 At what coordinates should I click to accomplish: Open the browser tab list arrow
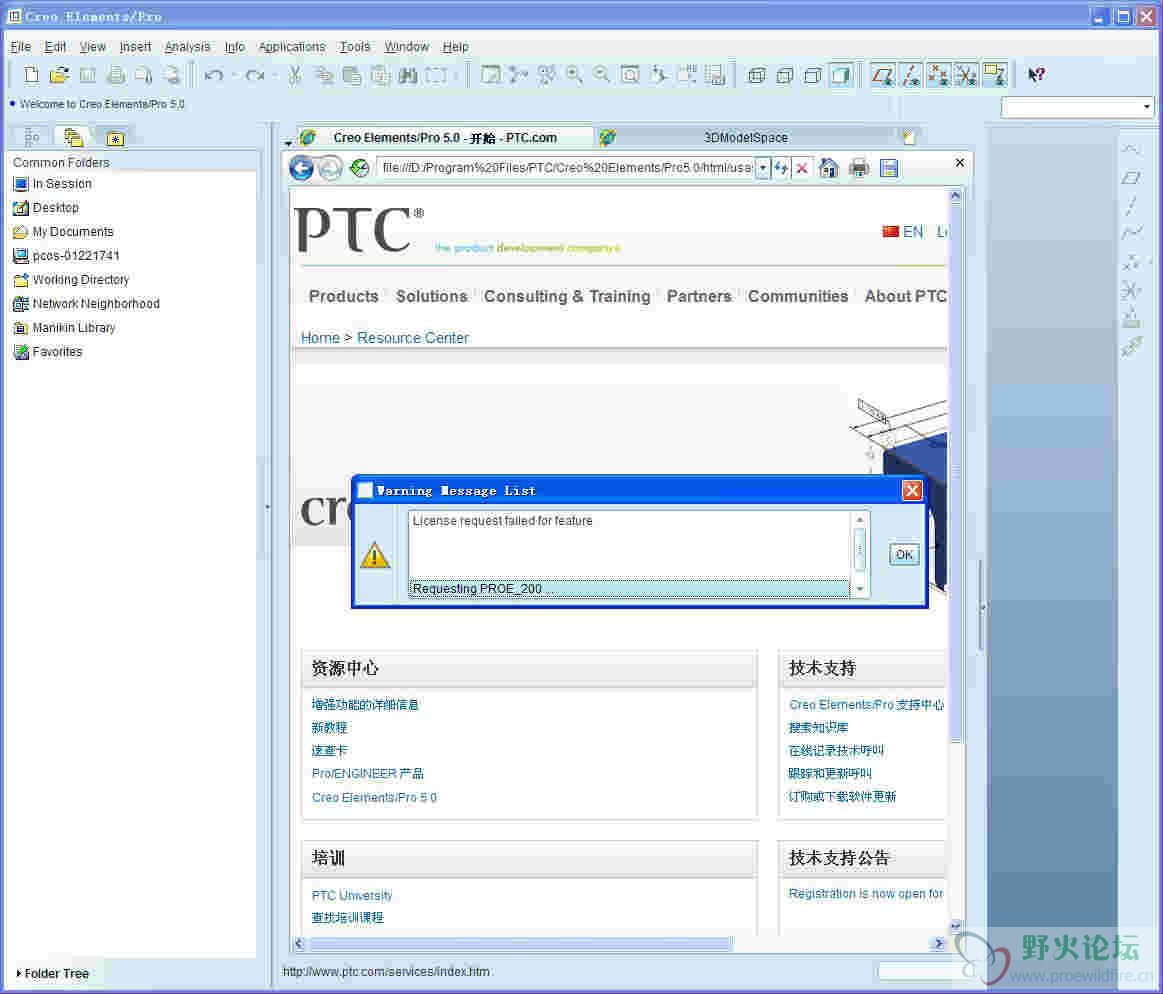coord(288,142)
